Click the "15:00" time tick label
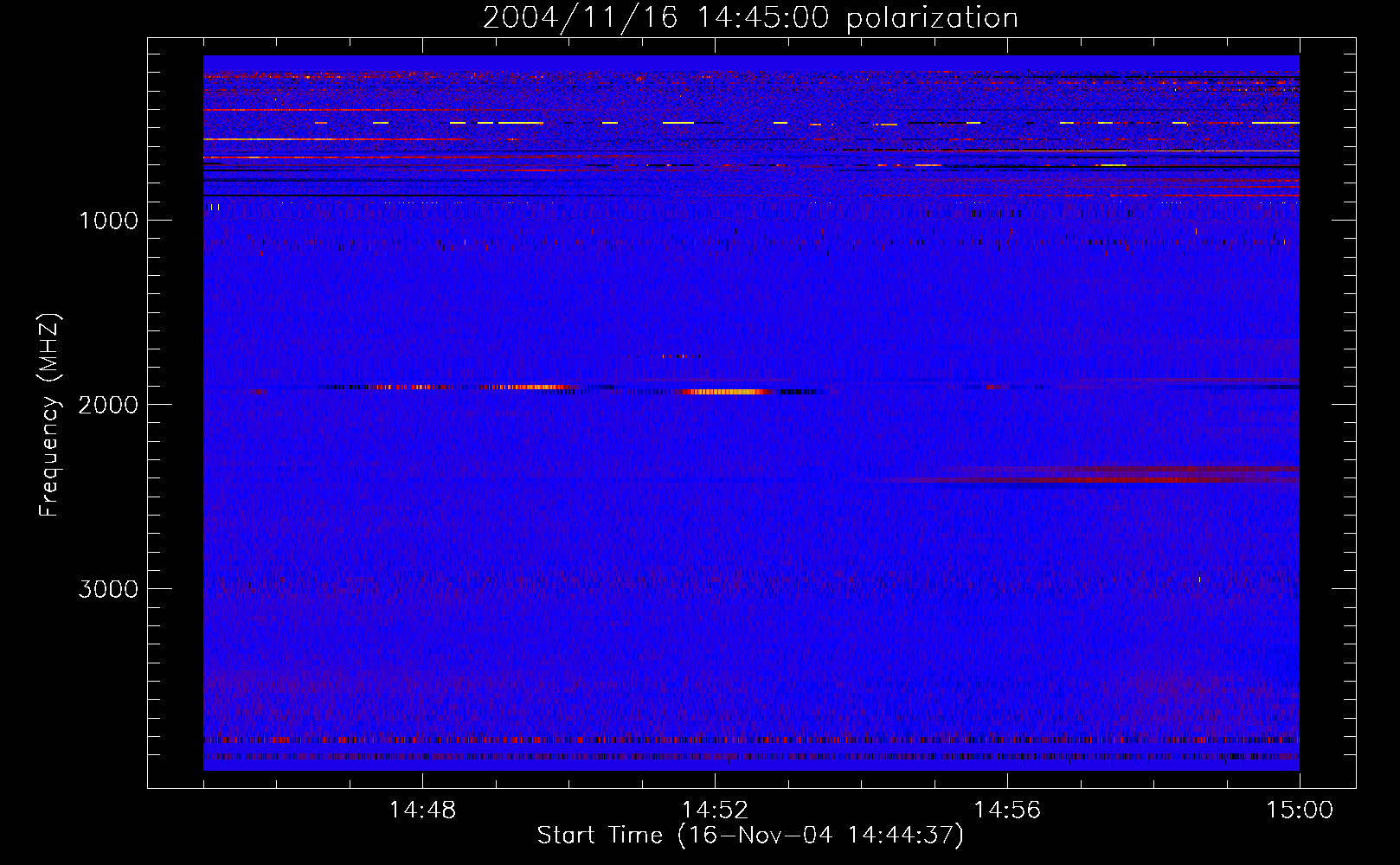1400x865 pixels. coord(1300,811)
